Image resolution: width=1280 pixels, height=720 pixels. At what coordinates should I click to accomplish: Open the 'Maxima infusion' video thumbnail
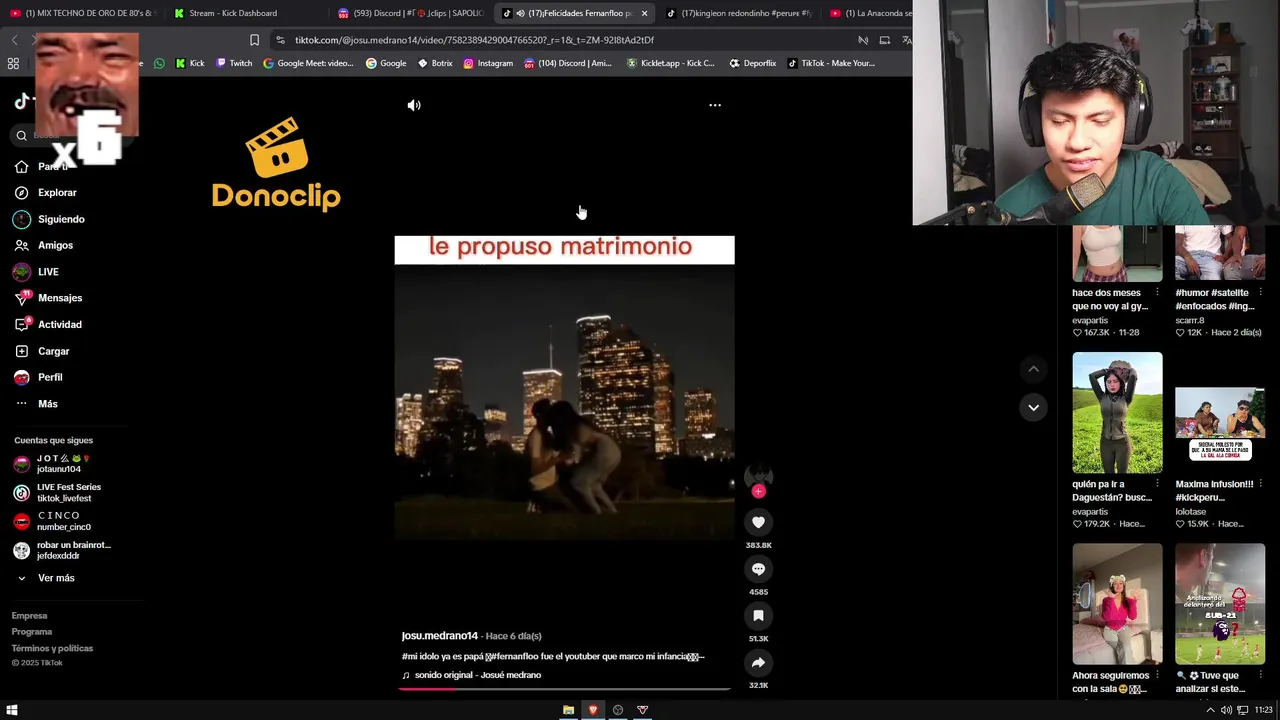click(x=1220, y=412)
